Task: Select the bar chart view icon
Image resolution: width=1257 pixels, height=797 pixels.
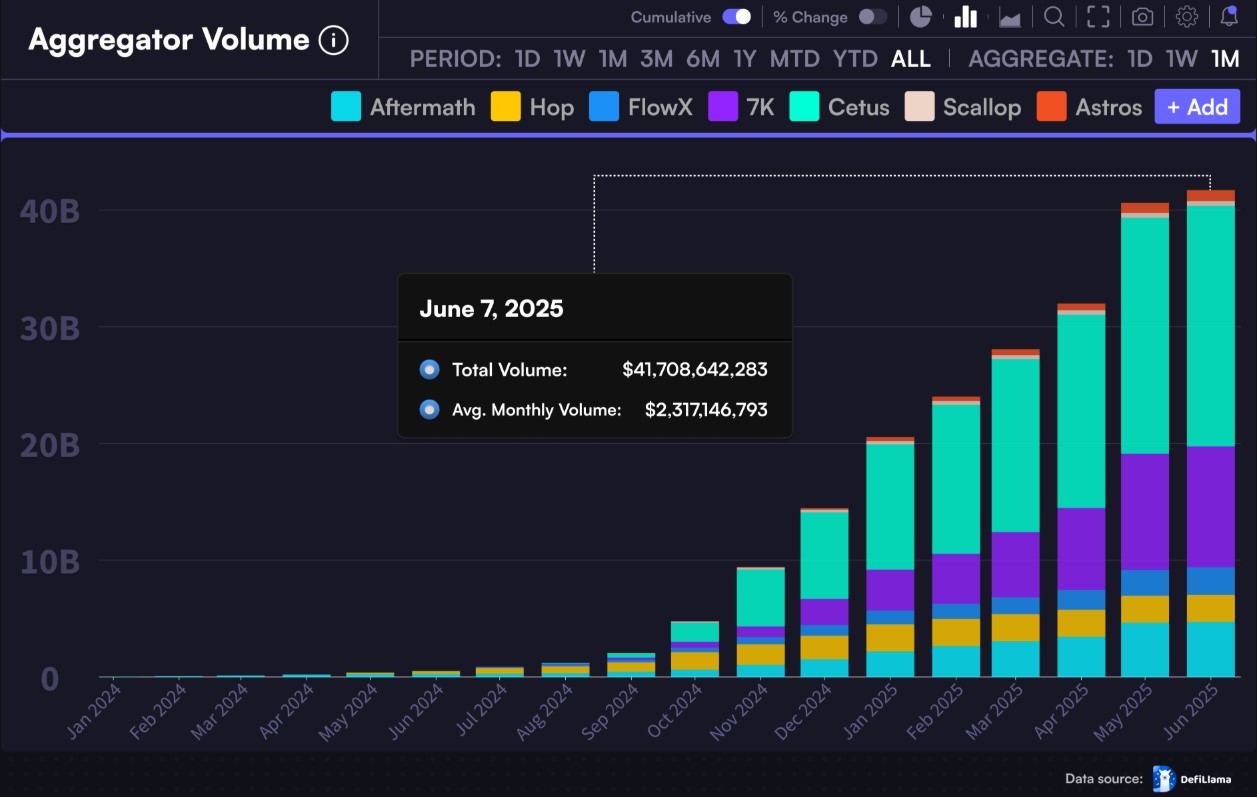Action: click(965, 17)
